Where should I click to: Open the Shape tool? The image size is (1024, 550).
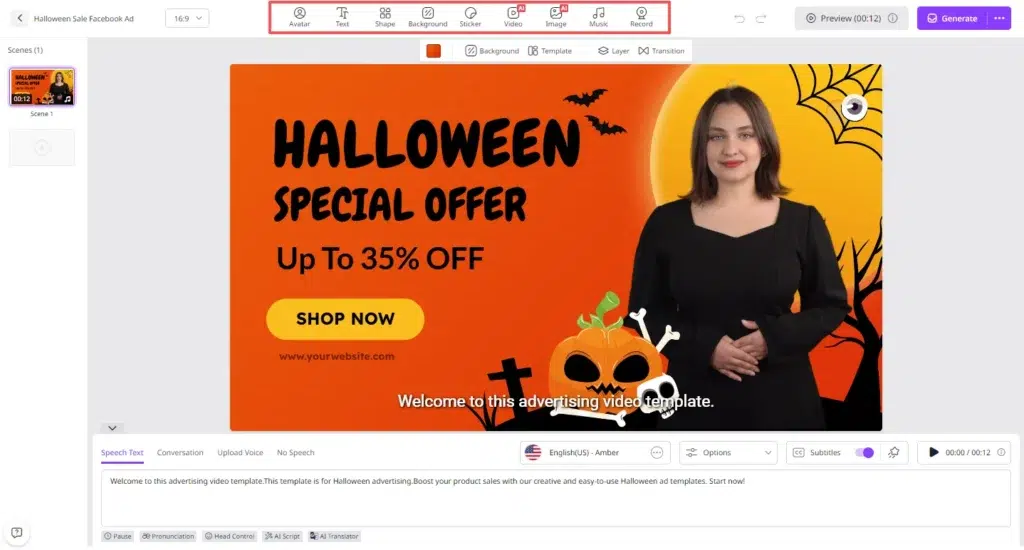point(385,17)
